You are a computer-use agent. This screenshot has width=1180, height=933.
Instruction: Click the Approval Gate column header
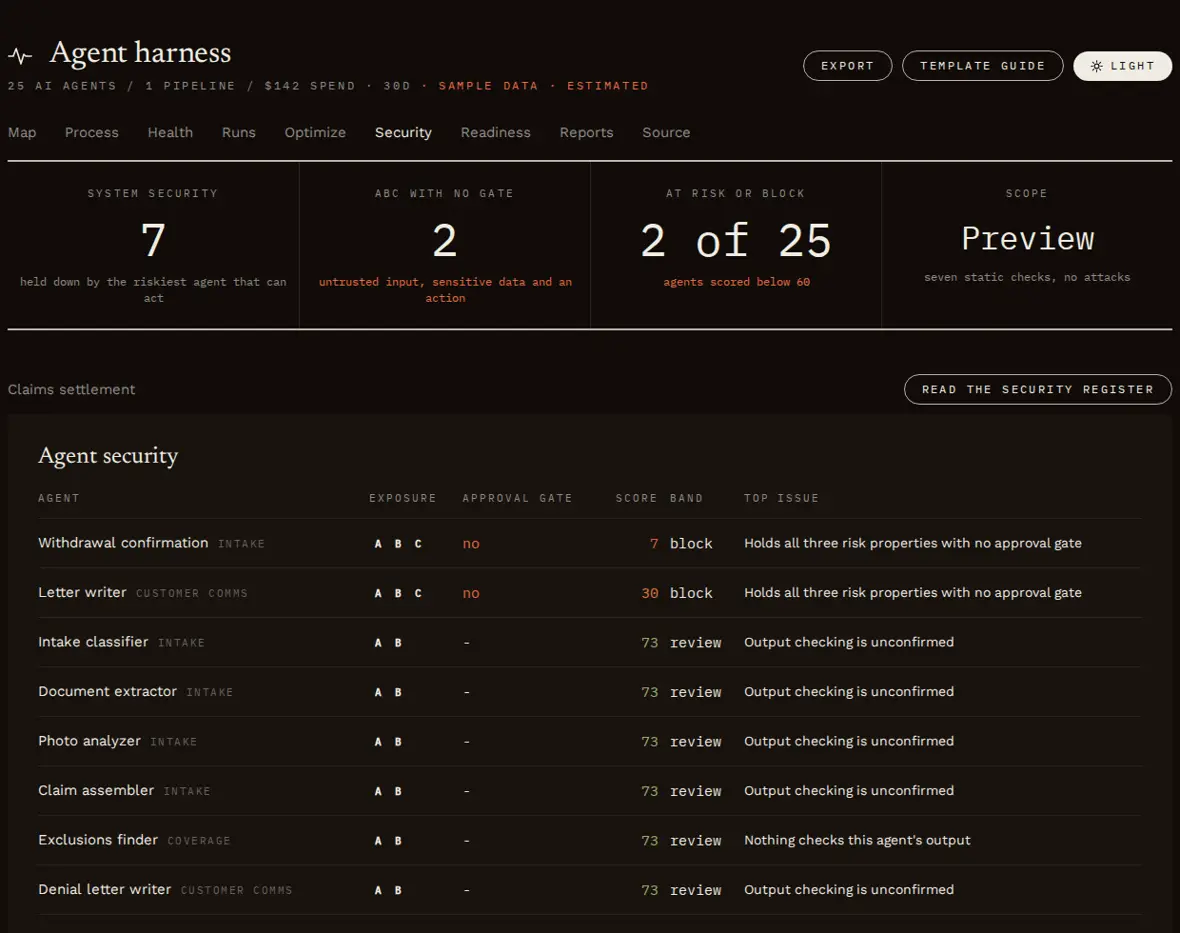point(517,498)
